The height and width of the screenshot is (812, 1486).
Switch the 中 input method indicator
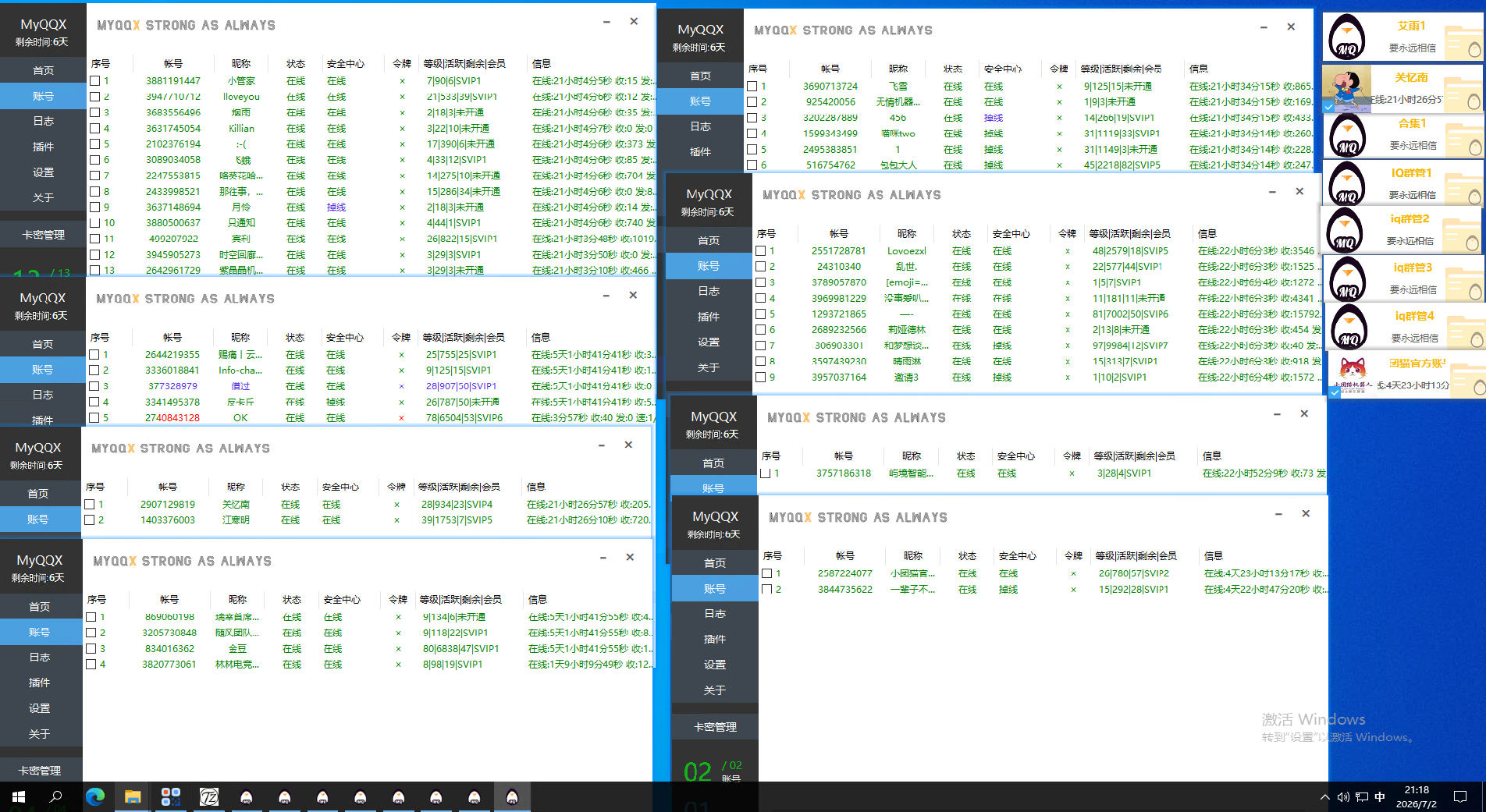point(1380,797)
